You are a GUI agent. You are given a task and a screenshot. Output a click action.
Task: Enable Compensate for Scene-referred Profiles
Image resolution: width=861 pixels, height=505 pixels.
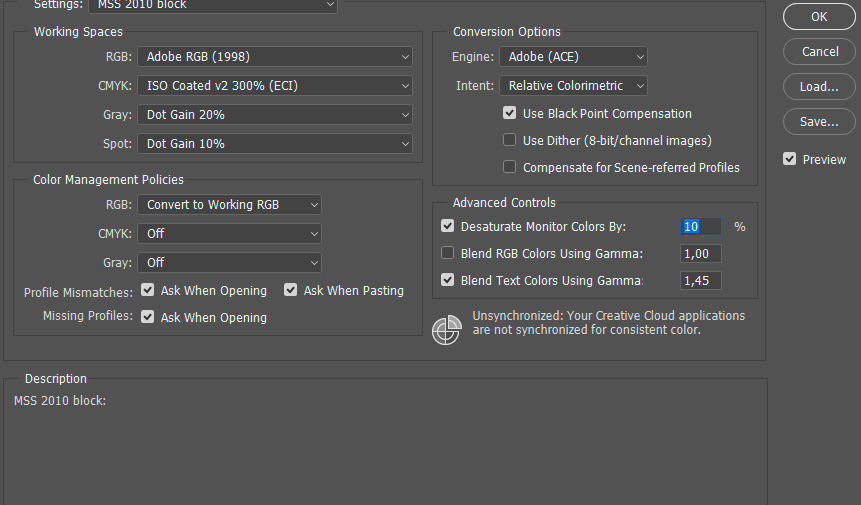(510, 168)
